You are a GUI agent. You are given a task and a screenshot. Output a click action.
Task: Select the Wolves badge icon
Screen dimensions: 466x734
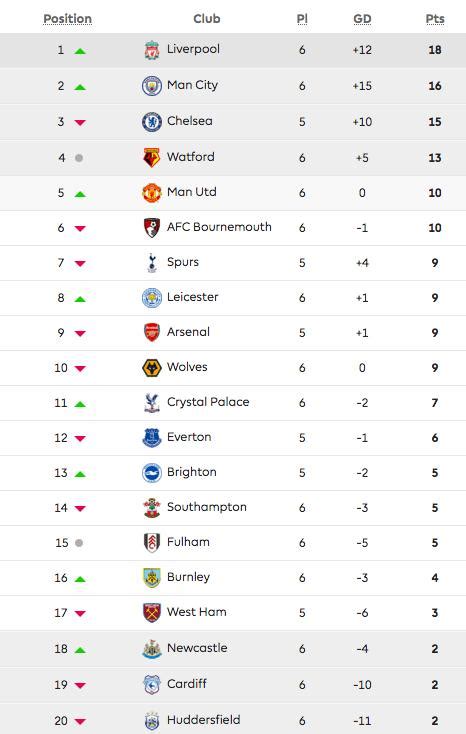152,368
